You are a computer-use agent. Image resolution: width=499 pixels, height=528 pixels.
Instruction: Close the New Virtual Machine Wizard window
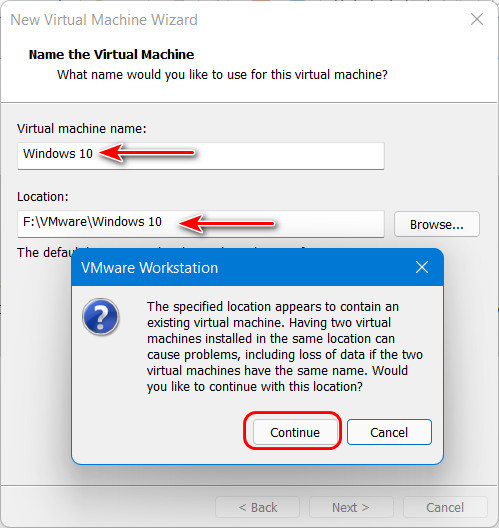pos(477,19)
